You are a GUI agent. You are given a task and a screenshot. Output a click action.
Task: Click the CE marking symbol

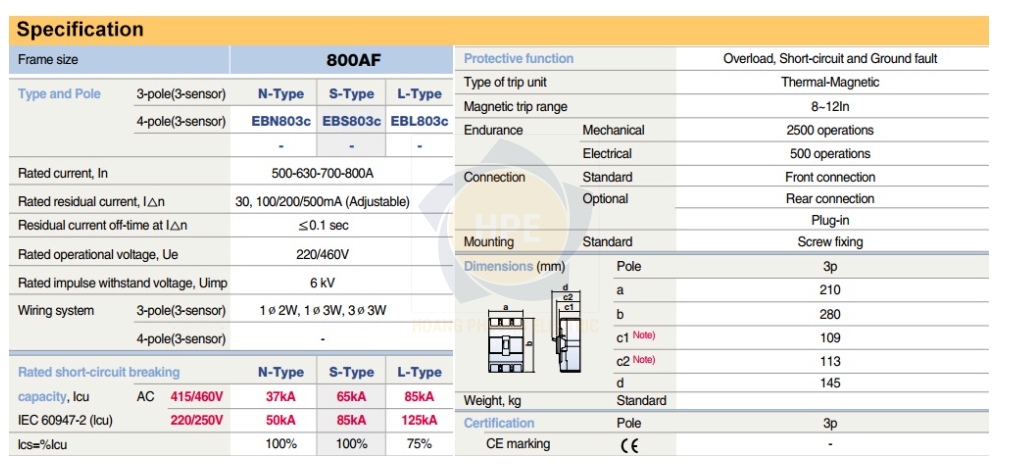tap(629, 445)
